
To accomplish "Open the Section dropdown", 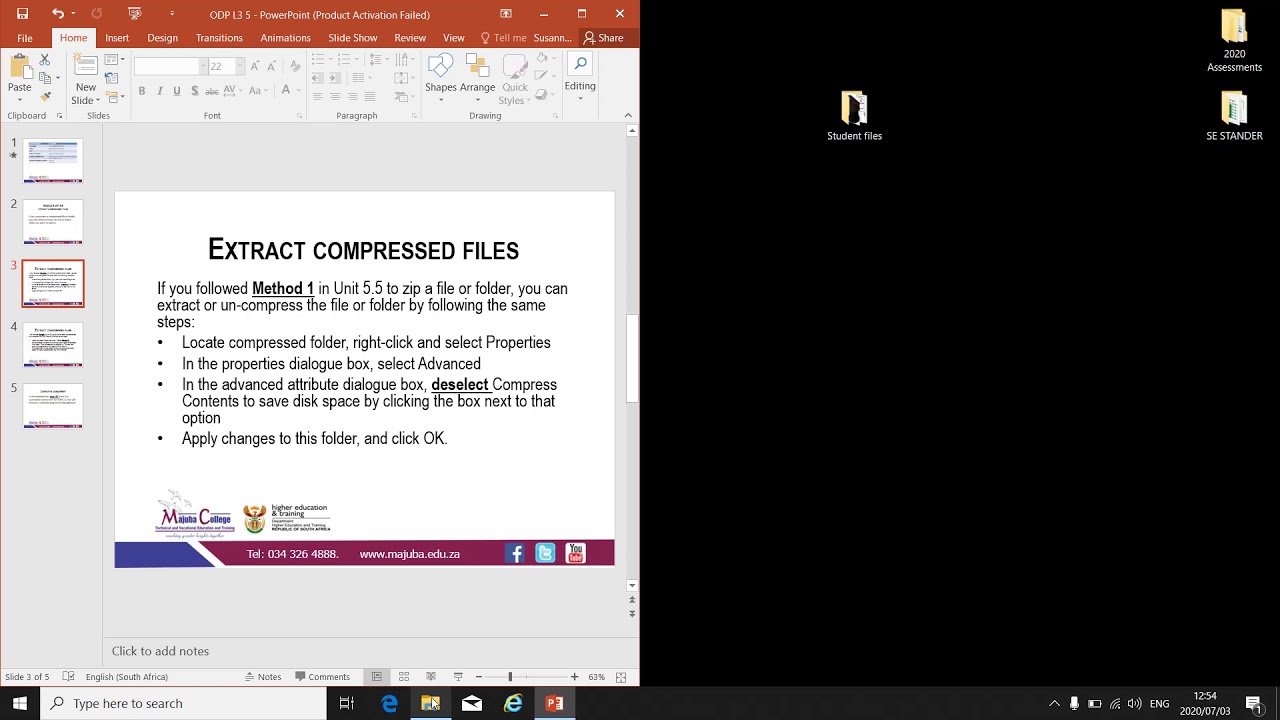I will (114, 96).
